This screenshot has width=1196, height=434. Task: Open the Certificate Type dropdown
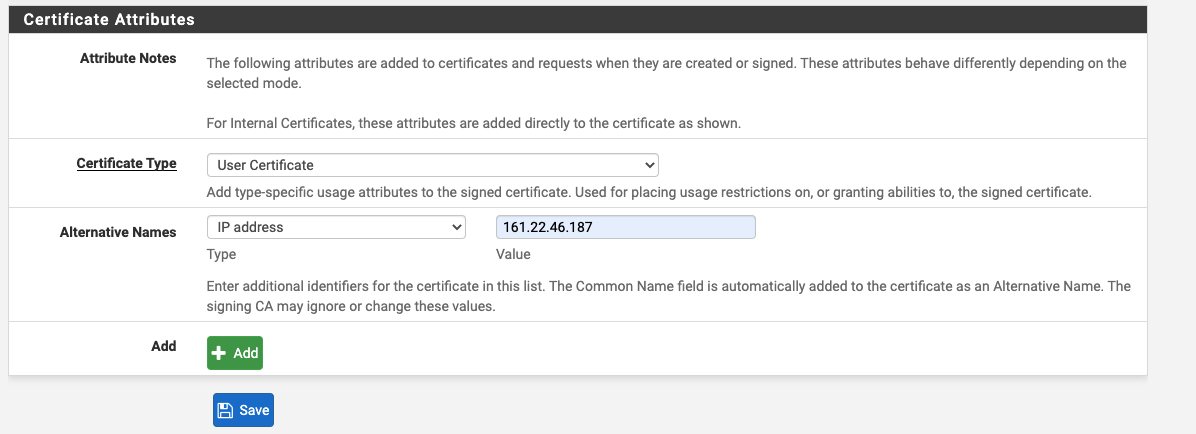(432, 165)
